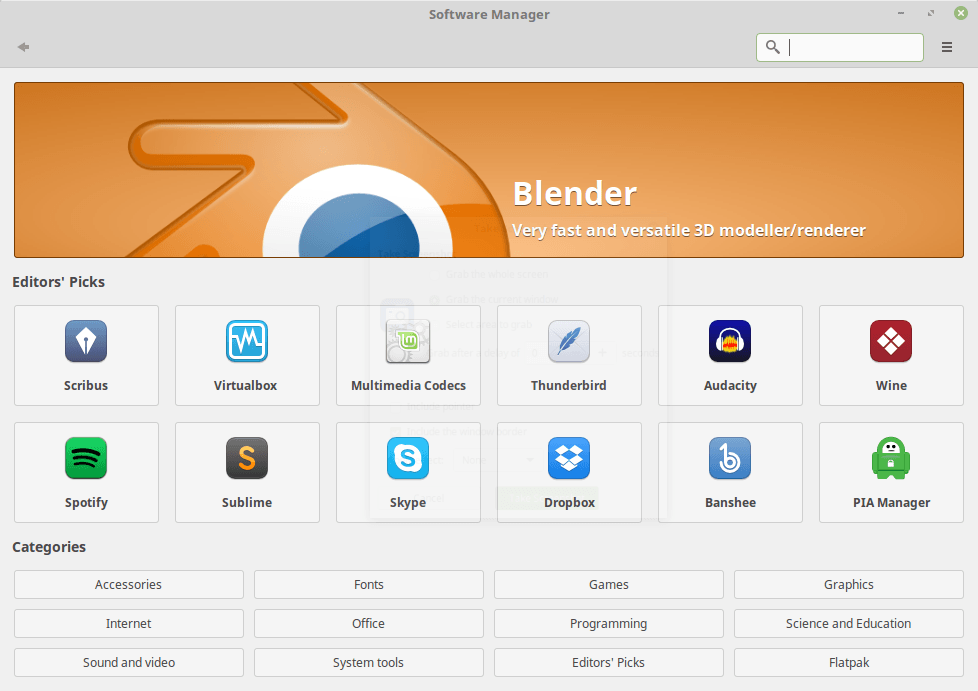The width and height of the screenshot is (978, 691).
Task: Select the Dropbox app icon
Action: click(x=569, y=458)
